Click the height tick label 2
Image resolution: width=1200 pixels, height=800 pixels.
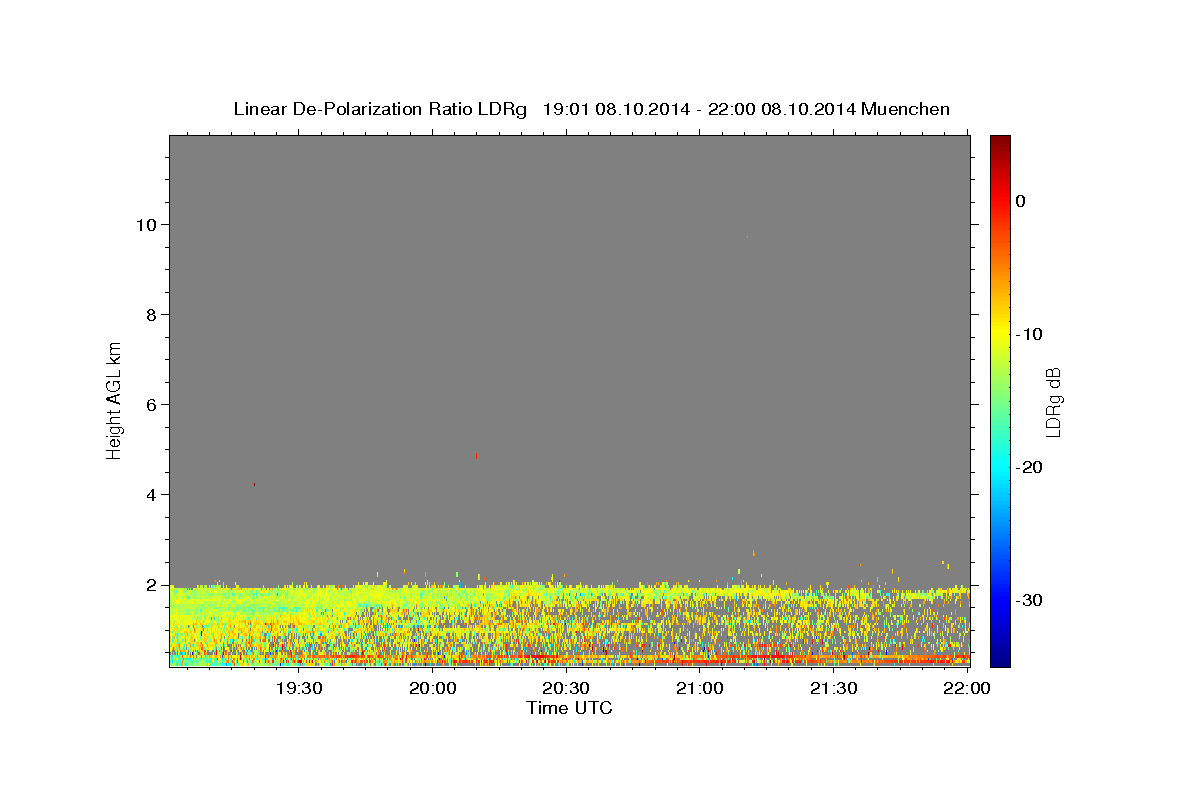point(152,584)
